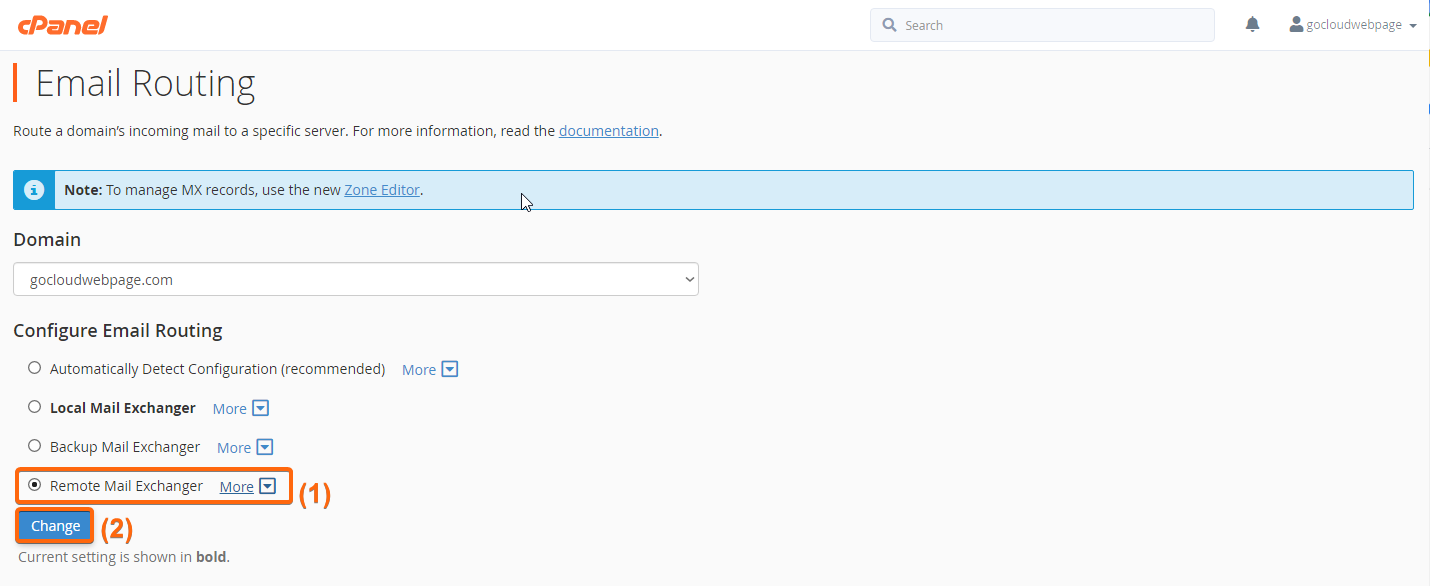
Task: Select Backup Mail Exchanger radio button
Action: click(x=35, y=446)
